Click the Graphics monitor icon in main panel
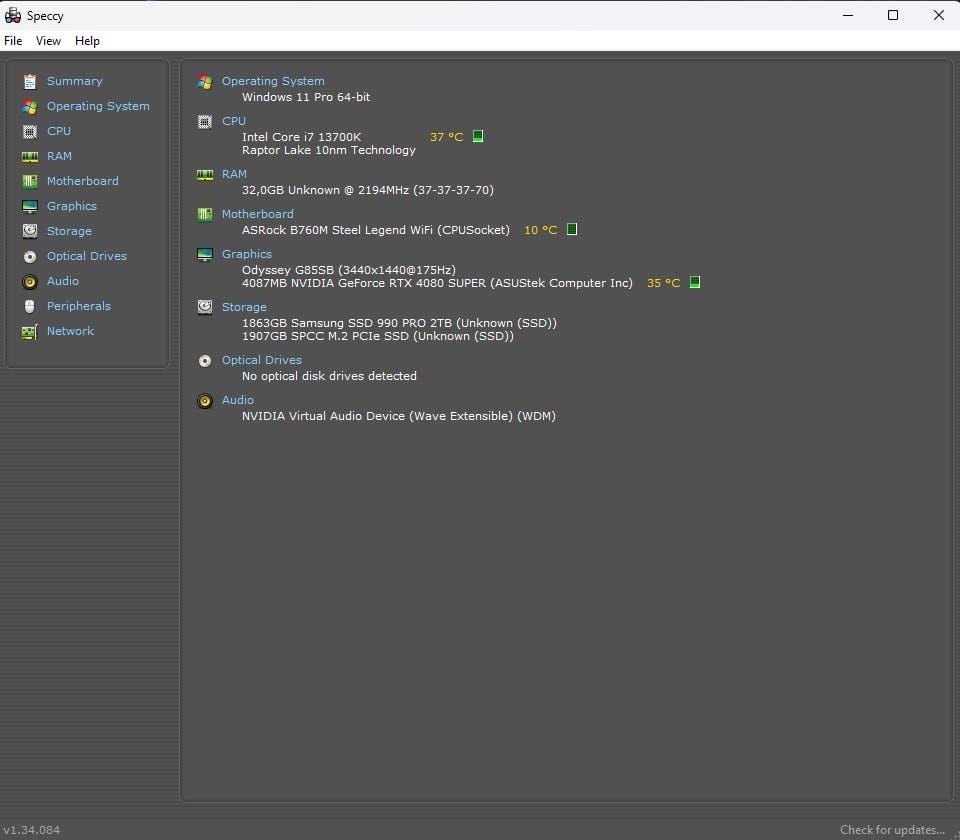960x840 pixels. (x=204, y=255)
